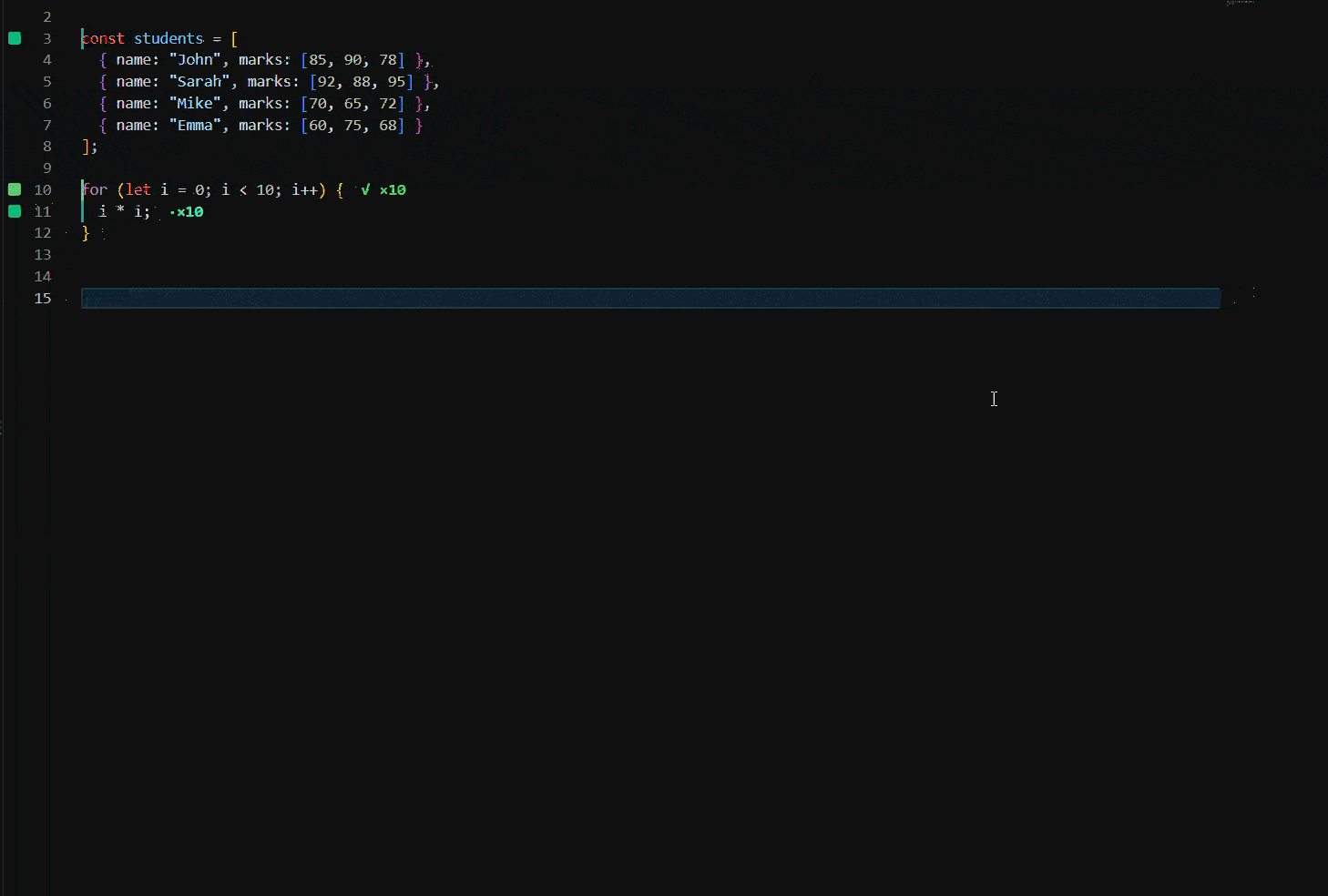This screenshot has width=1328, height=896.
Task: Click line number 5 in the gutter
Action: 47,82
